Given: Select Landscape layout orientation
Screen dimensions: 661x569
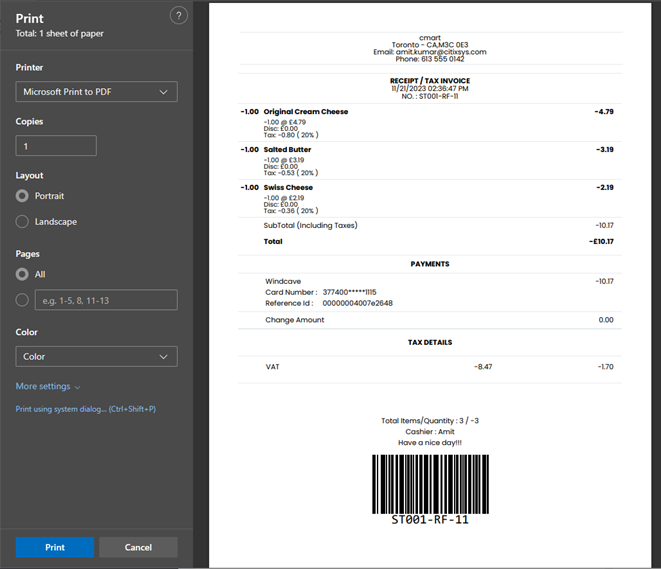Looking at the screenshot, I should tap(22, 222).
